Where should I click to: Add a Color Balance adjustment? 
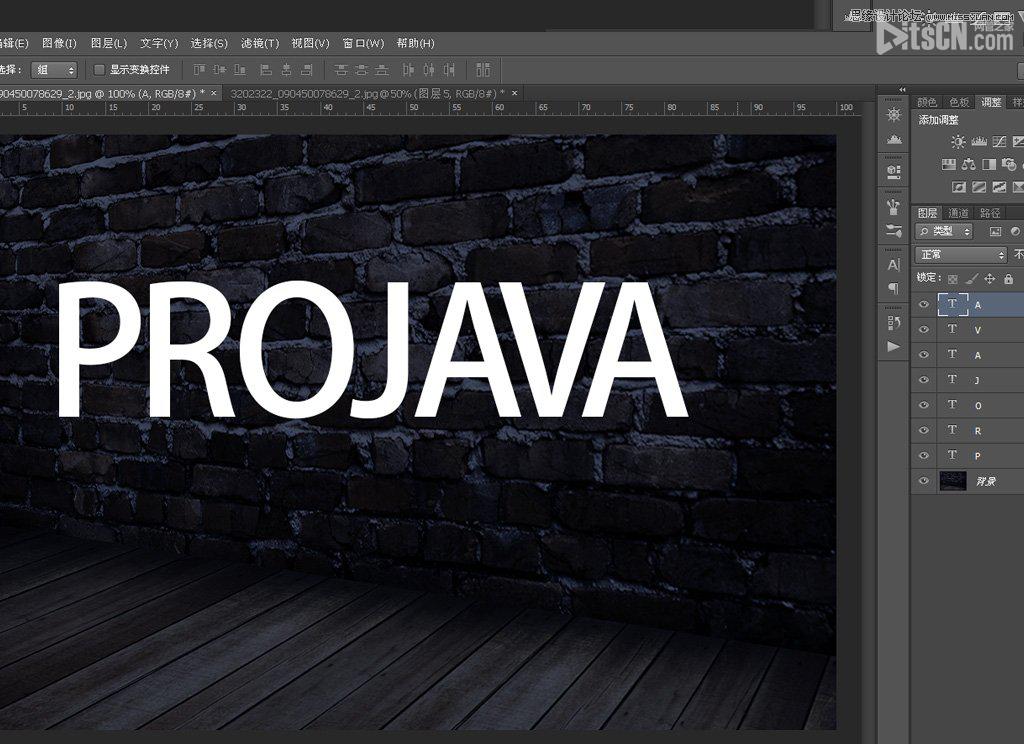pos(969,164)
